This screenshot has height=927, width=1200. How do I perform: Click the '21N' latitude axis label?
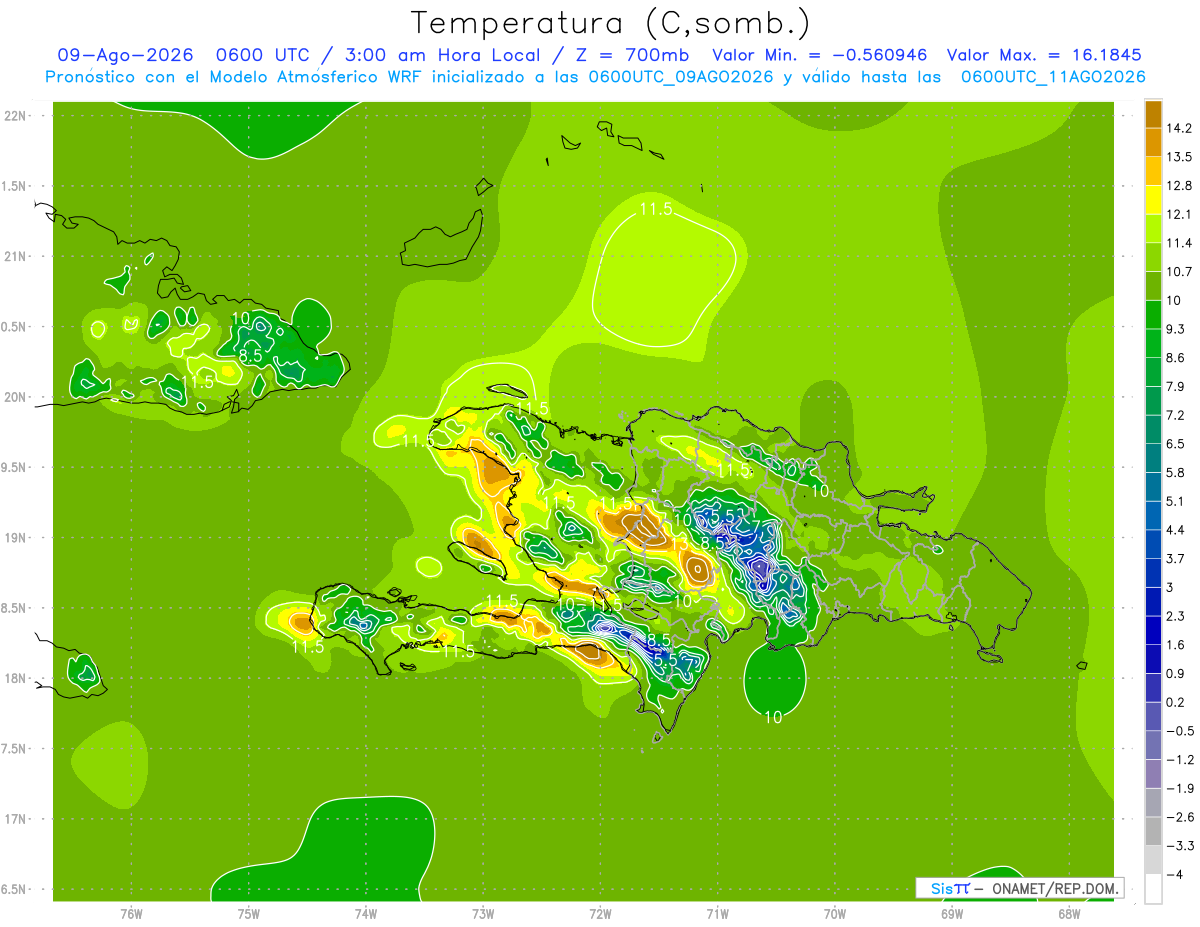tap(16, 257)
